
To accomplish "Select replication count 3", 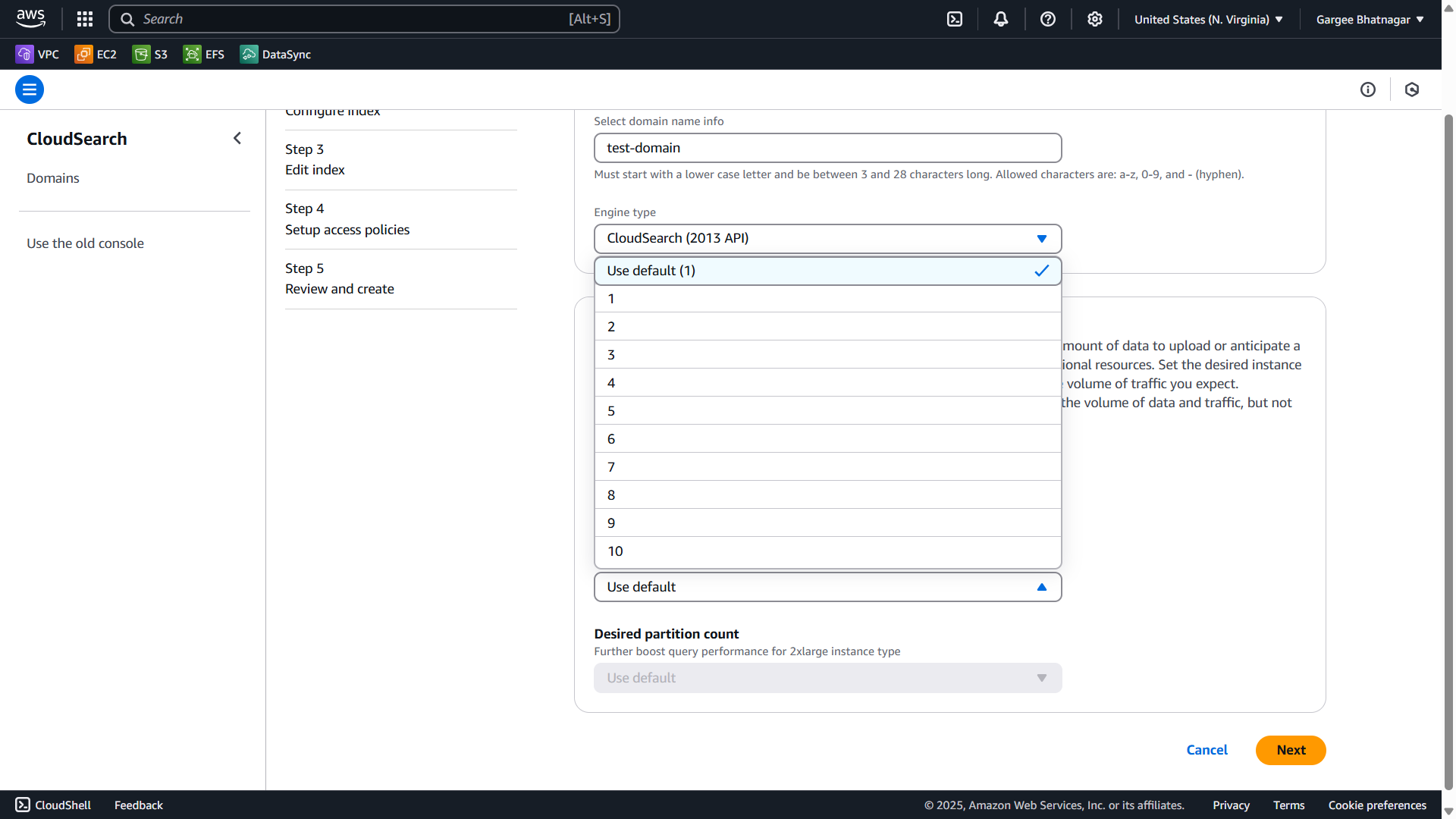I will [827, 355].
